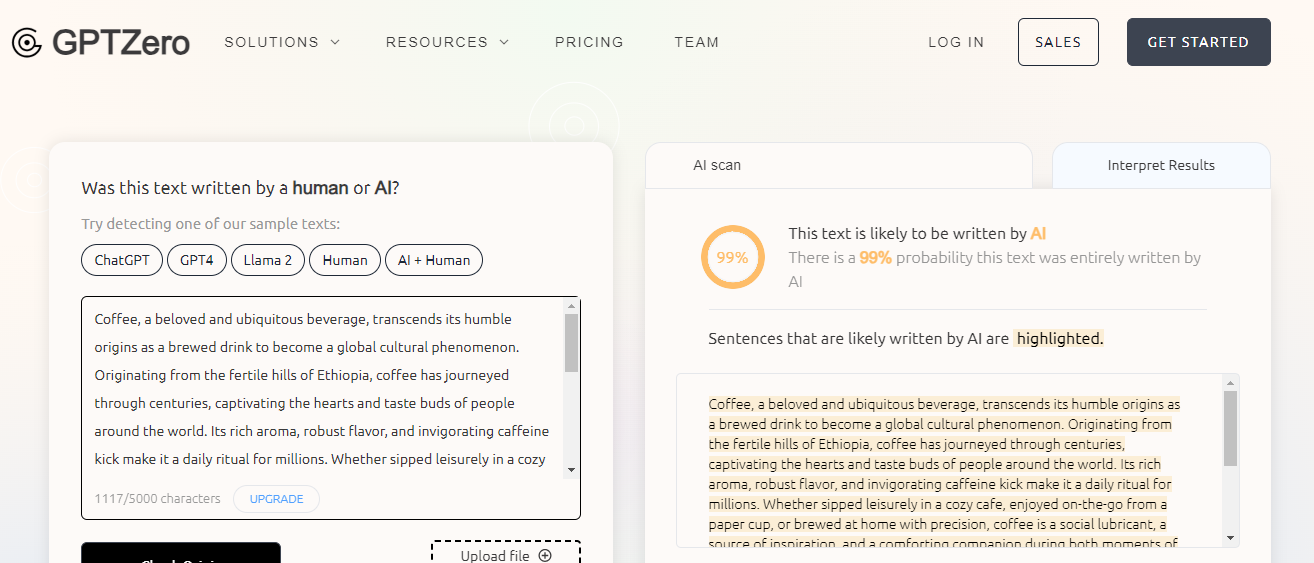Click the 'This text is likely to be written by AI' line
The image size is (1314, 563).
click(917, 233)
